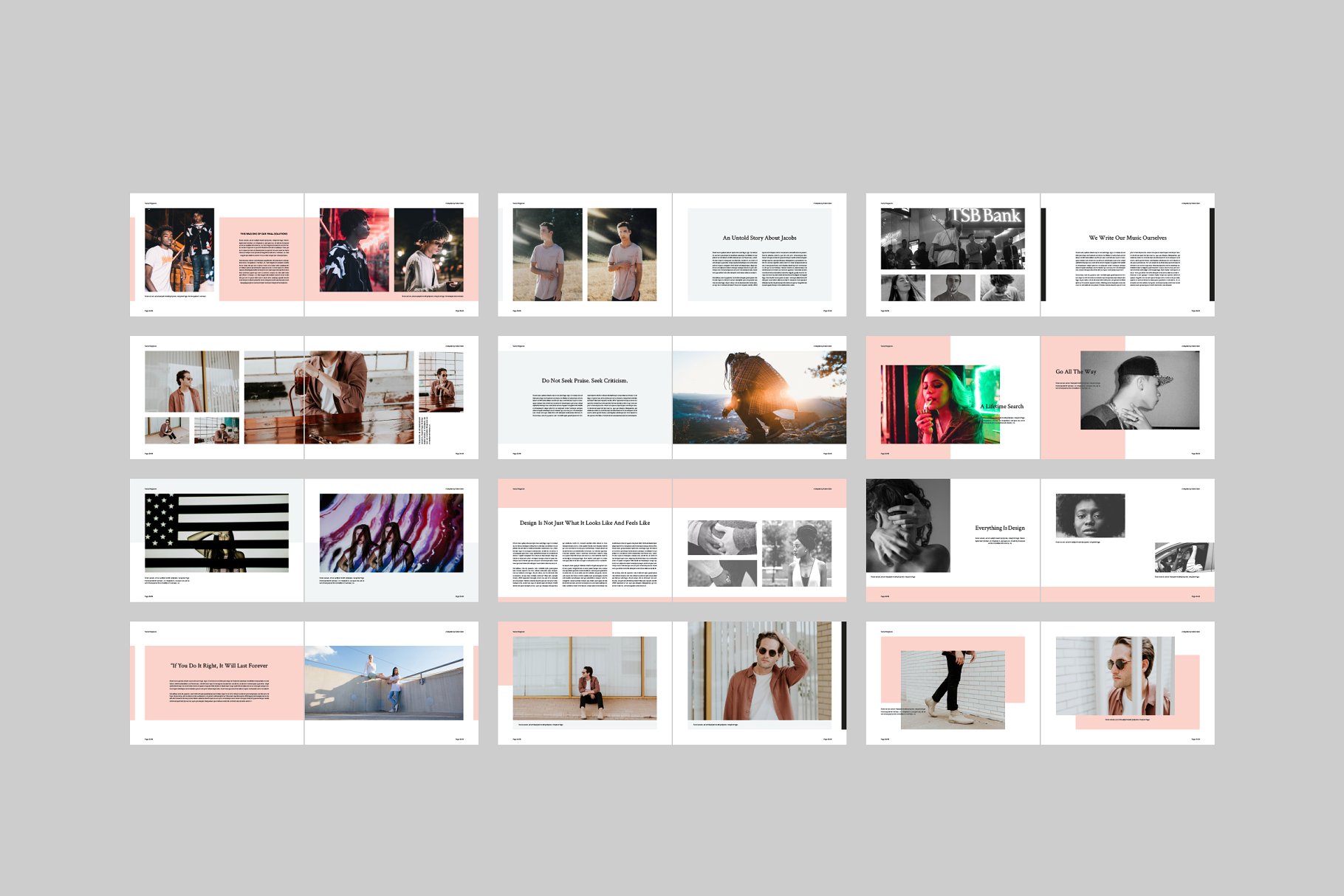Open the 'We Write Our Music Ourselves' slide
1344x896 pixels.
pos(1128,238)
